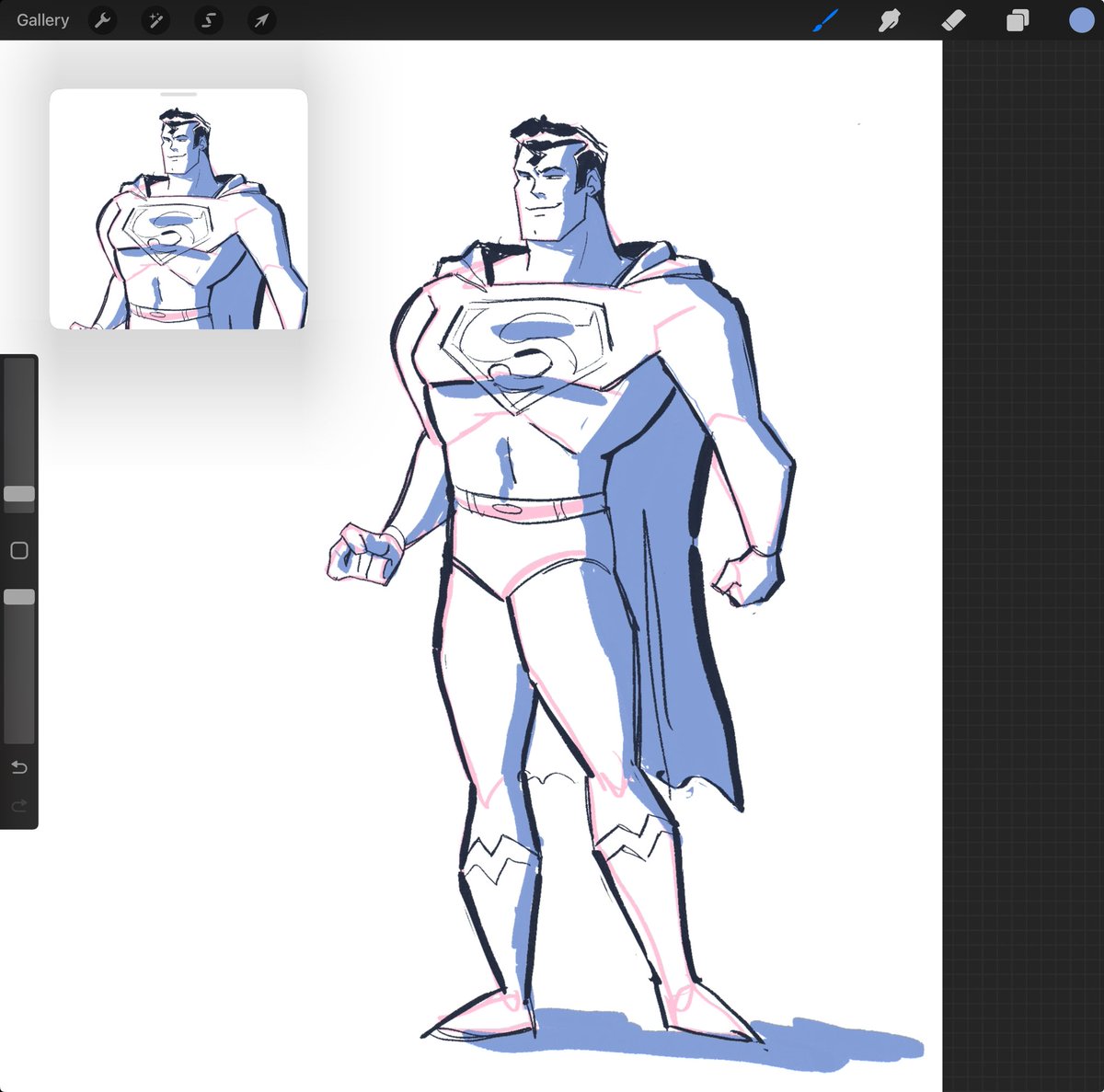The image size is (1104, 1092).
Task: Select the Eraser tool
Action: (x=953, y=20)
